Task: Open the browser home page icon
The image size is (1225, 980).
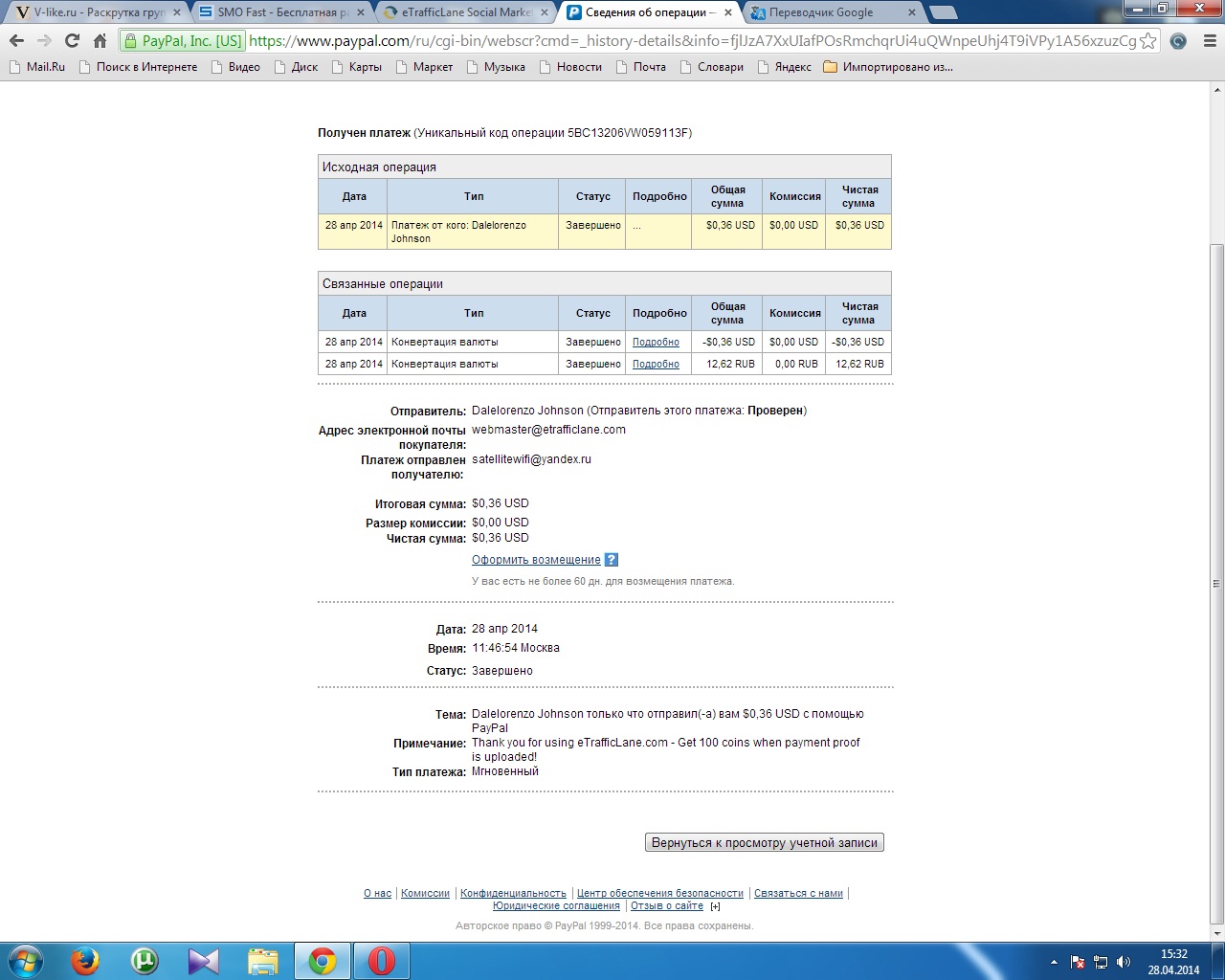Action: [100, 40]
